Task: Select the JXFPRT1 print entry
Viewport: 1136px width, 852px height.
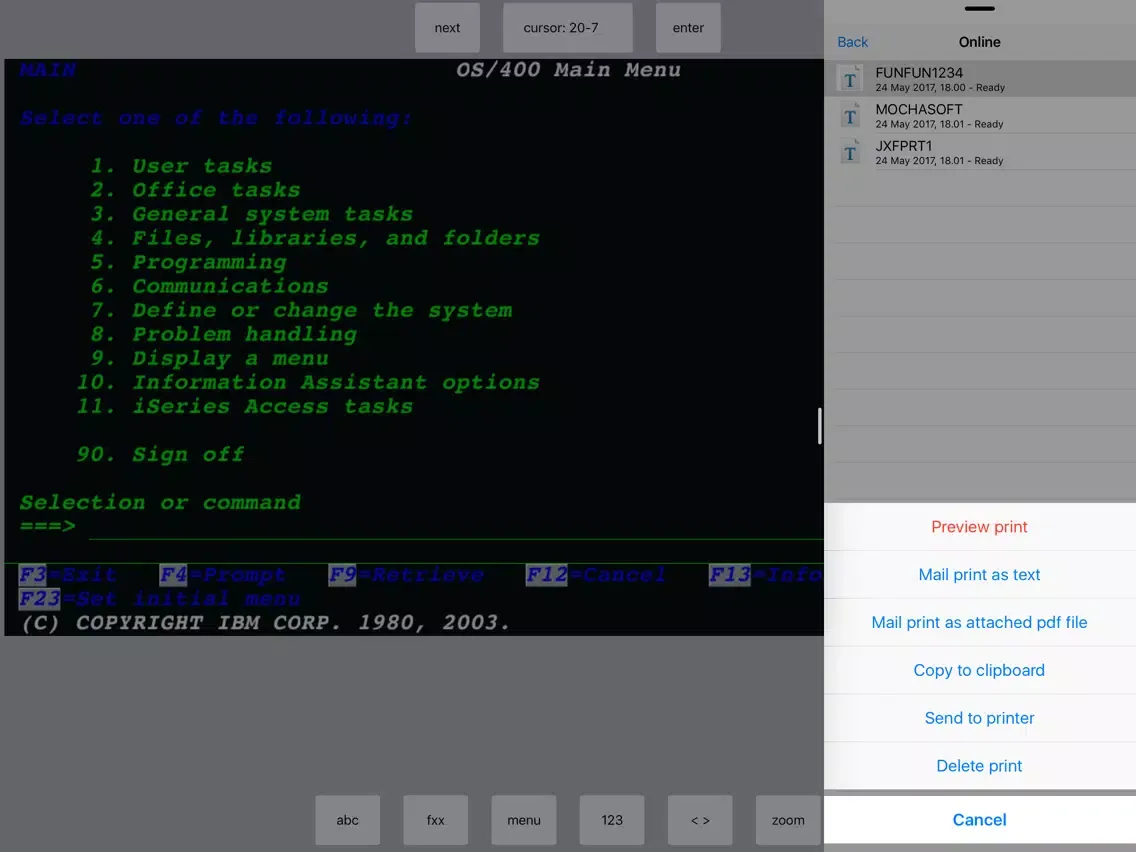Action: click(x=980, y=152)
